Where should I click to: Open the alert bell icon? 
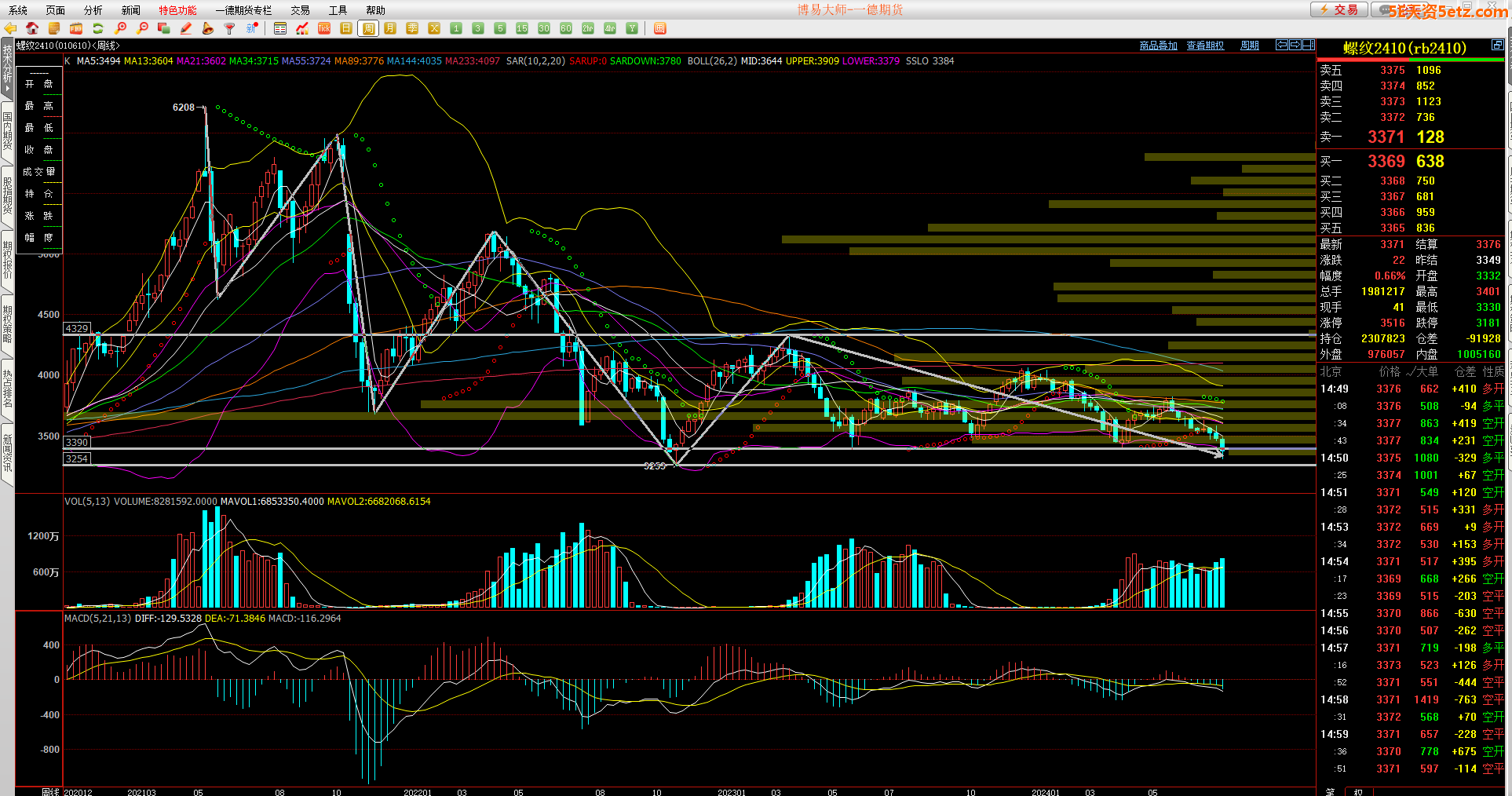coord(208,28)
